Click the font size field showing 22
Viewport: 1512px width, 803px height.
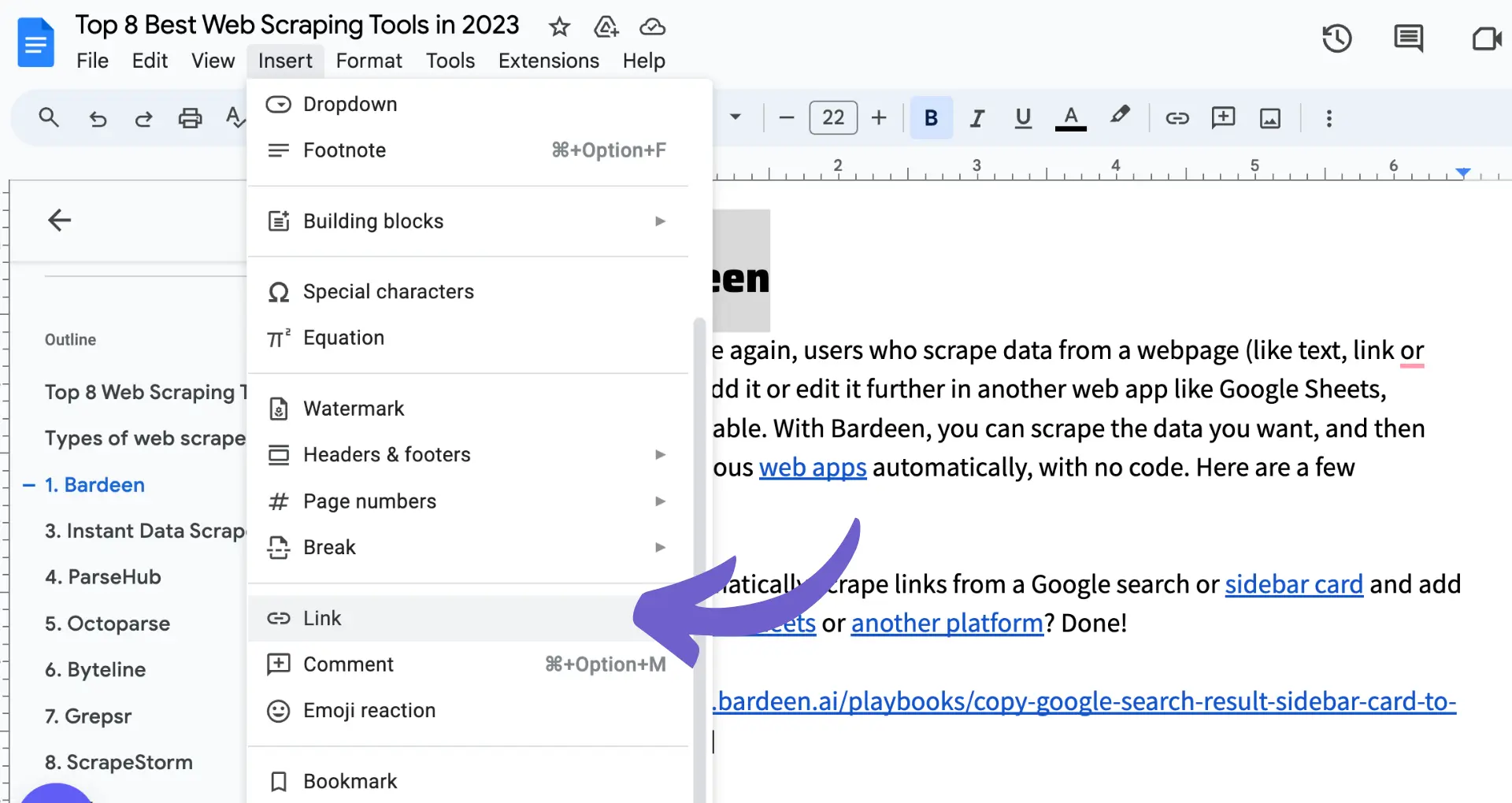[833, 118]
